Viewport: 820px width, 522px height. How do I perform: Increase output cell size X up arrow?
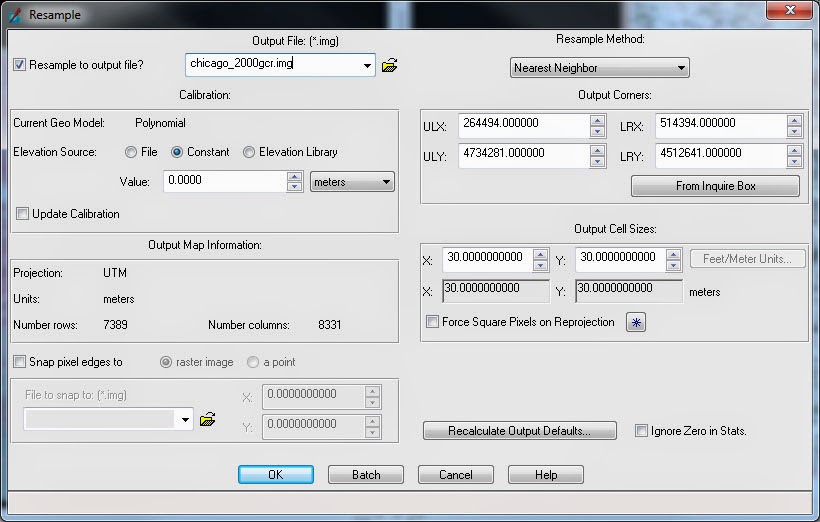point(540,255)
